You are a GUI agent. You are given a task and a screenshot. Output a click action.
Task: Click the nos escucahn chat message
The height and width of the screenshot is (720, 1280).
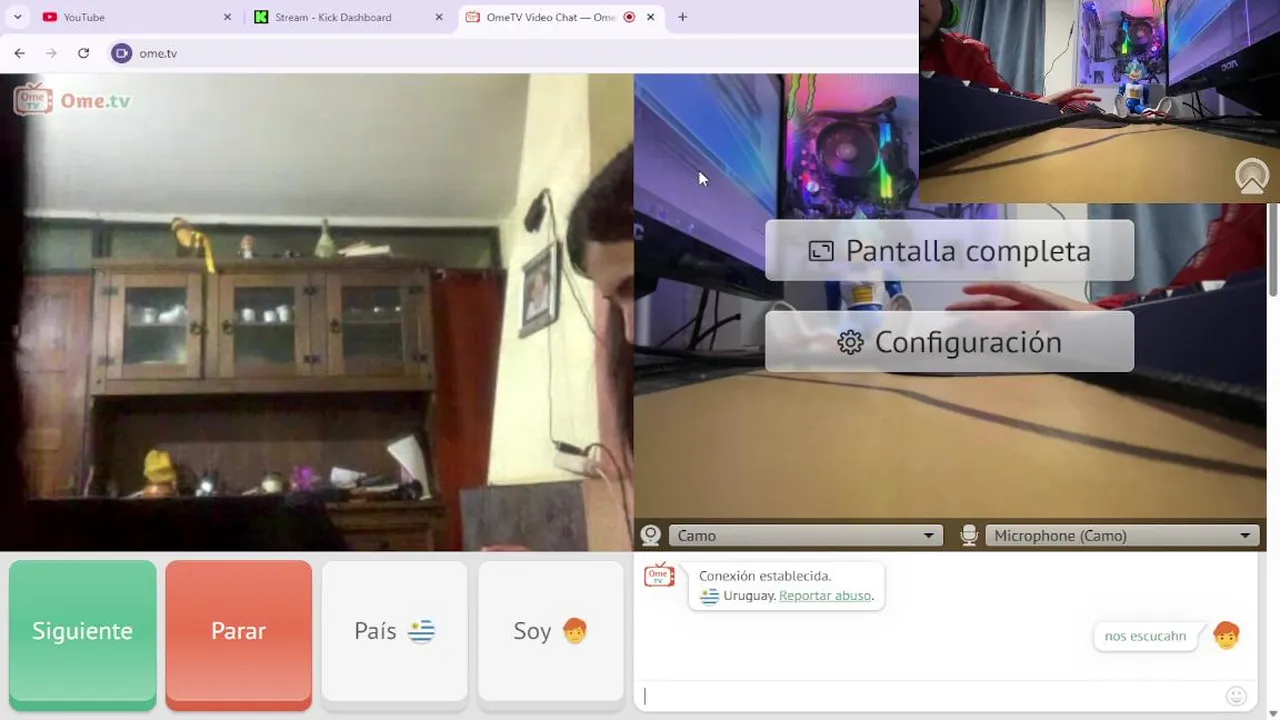point(1145,636)
